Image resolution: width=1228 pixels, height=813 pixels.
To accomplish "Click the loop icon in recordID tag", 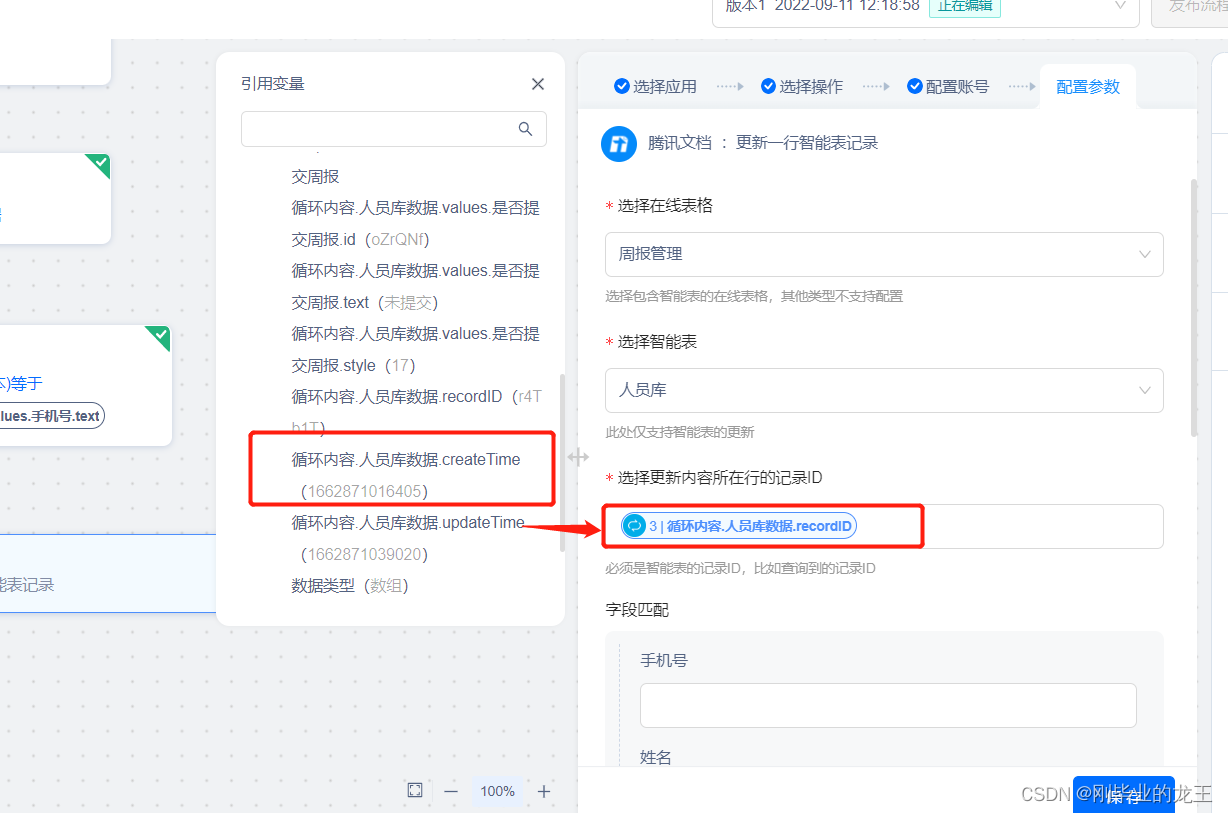I will click(634, 526).
